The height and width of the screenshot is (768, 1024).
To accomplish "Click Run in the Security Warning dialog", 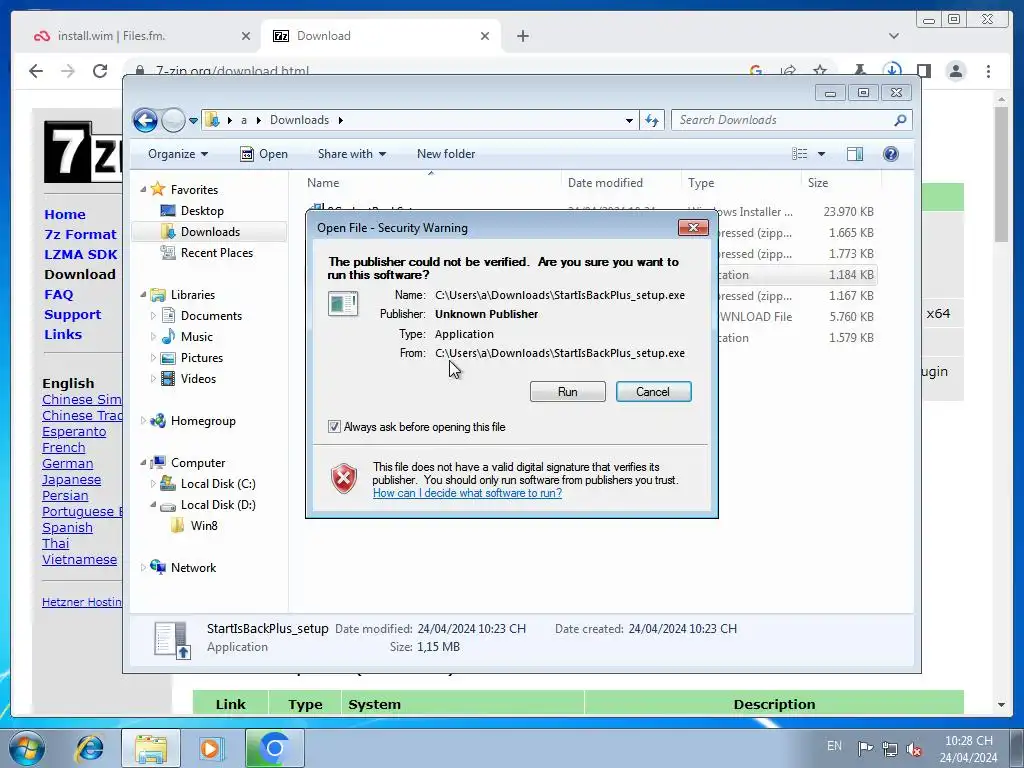I will pos(568,391).
